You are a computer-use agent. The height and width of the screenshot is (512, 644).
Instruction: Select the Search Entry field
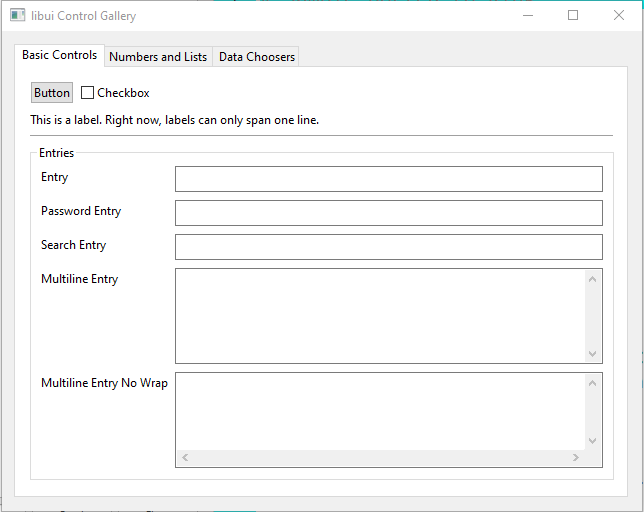coord(388,247)
